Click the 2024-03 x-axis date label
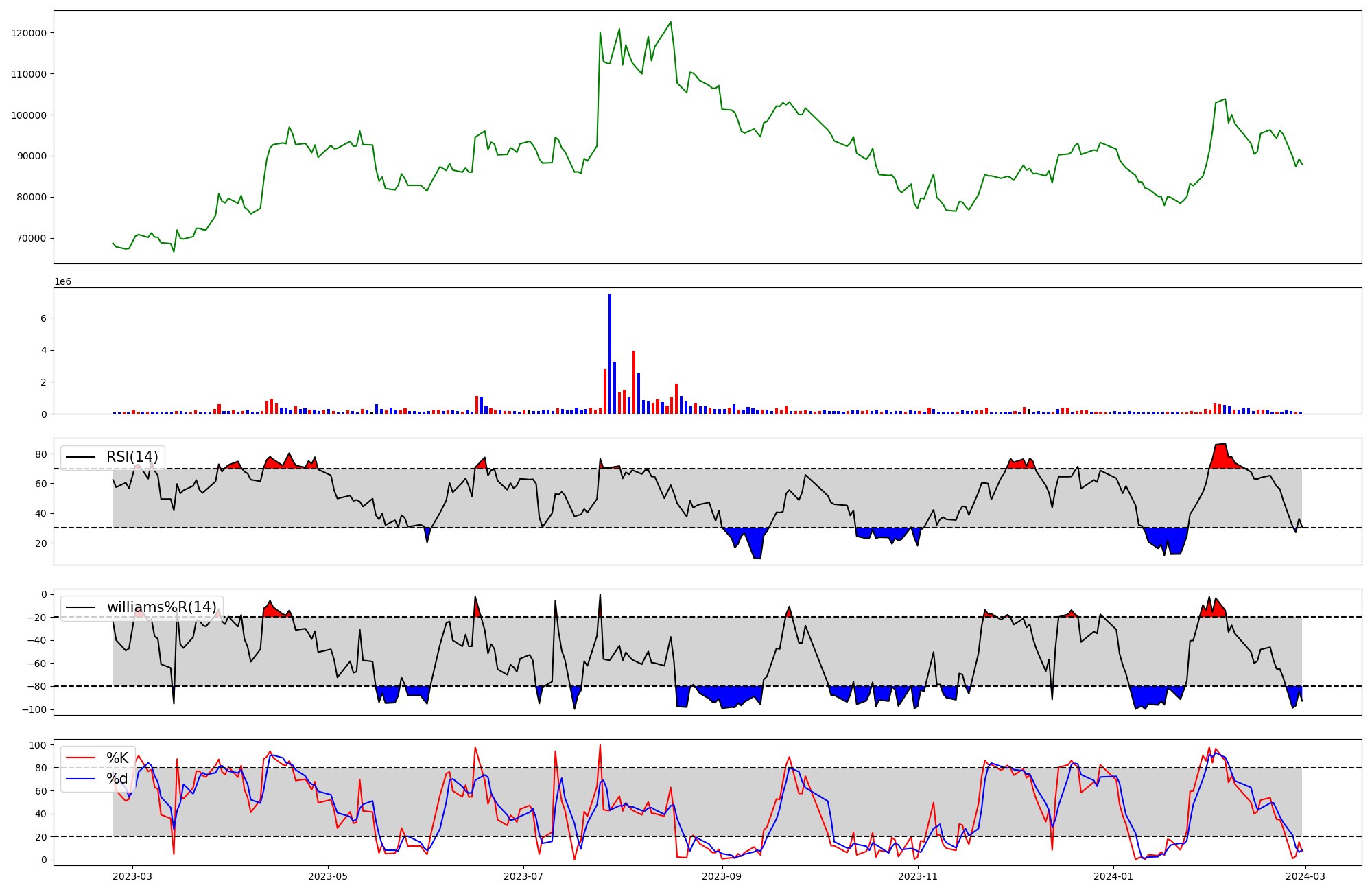 tap(1305, 876)
